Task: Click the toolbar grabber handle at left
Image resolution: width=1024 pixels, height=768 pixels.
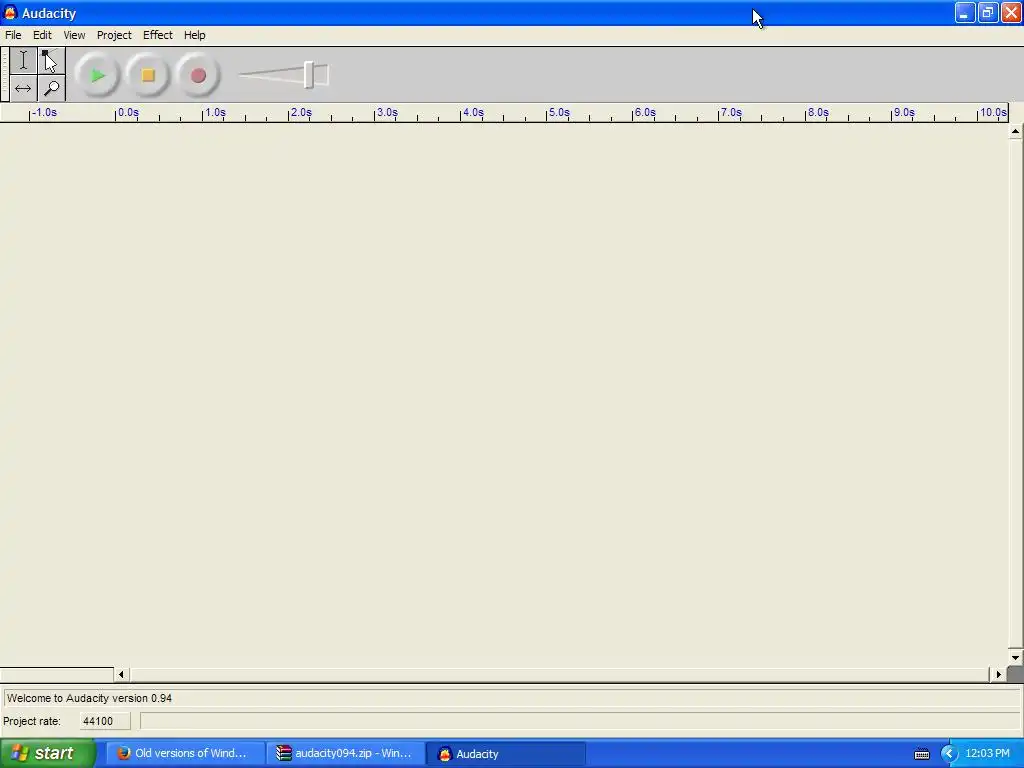Action: coord(5,74)
